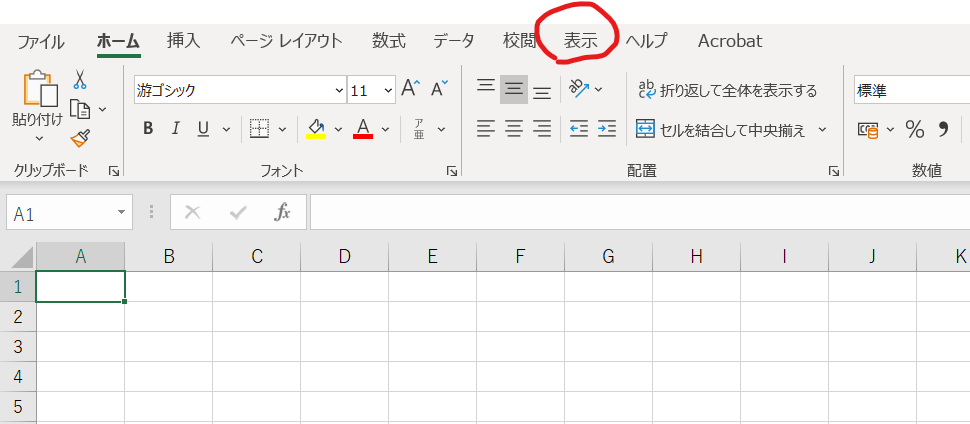Toggle bold formatting
This screenshot has width=970, height=424.
[148, 129]
